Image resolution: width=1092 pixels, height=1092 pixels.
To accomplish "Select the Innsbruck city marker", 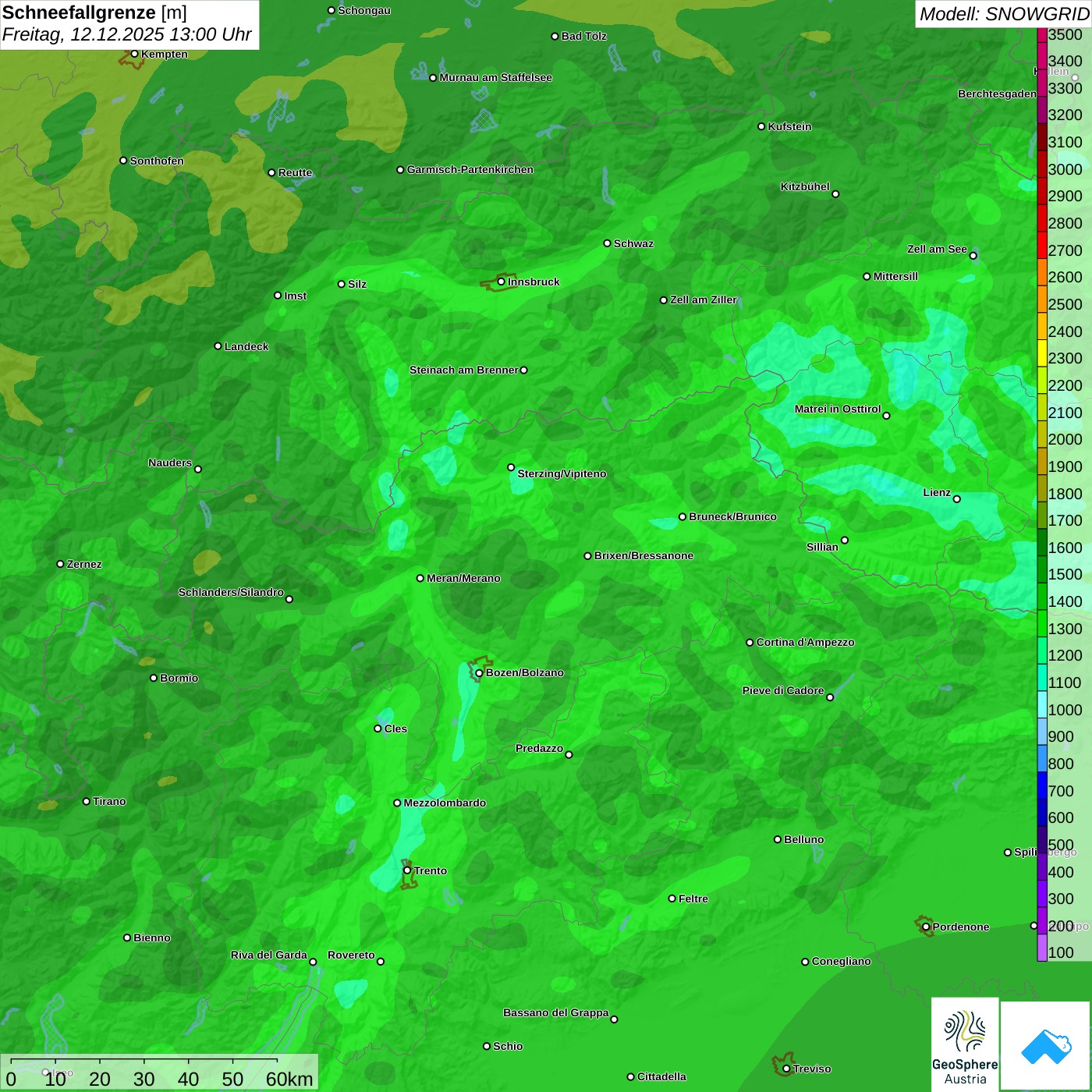I will 501,282.
